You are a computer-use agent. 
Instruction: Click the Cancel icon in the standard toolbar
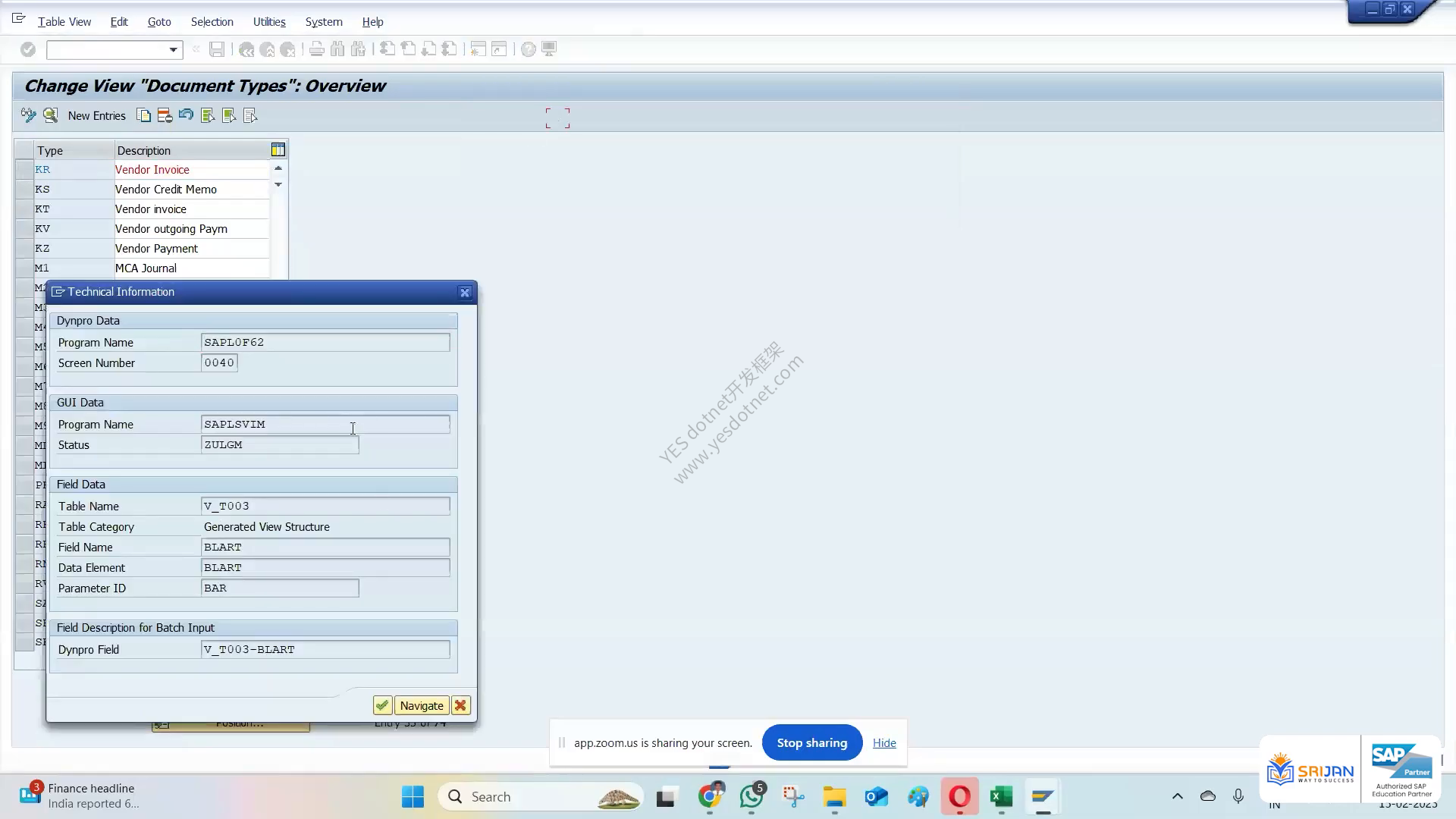click(x=287, y=49)
